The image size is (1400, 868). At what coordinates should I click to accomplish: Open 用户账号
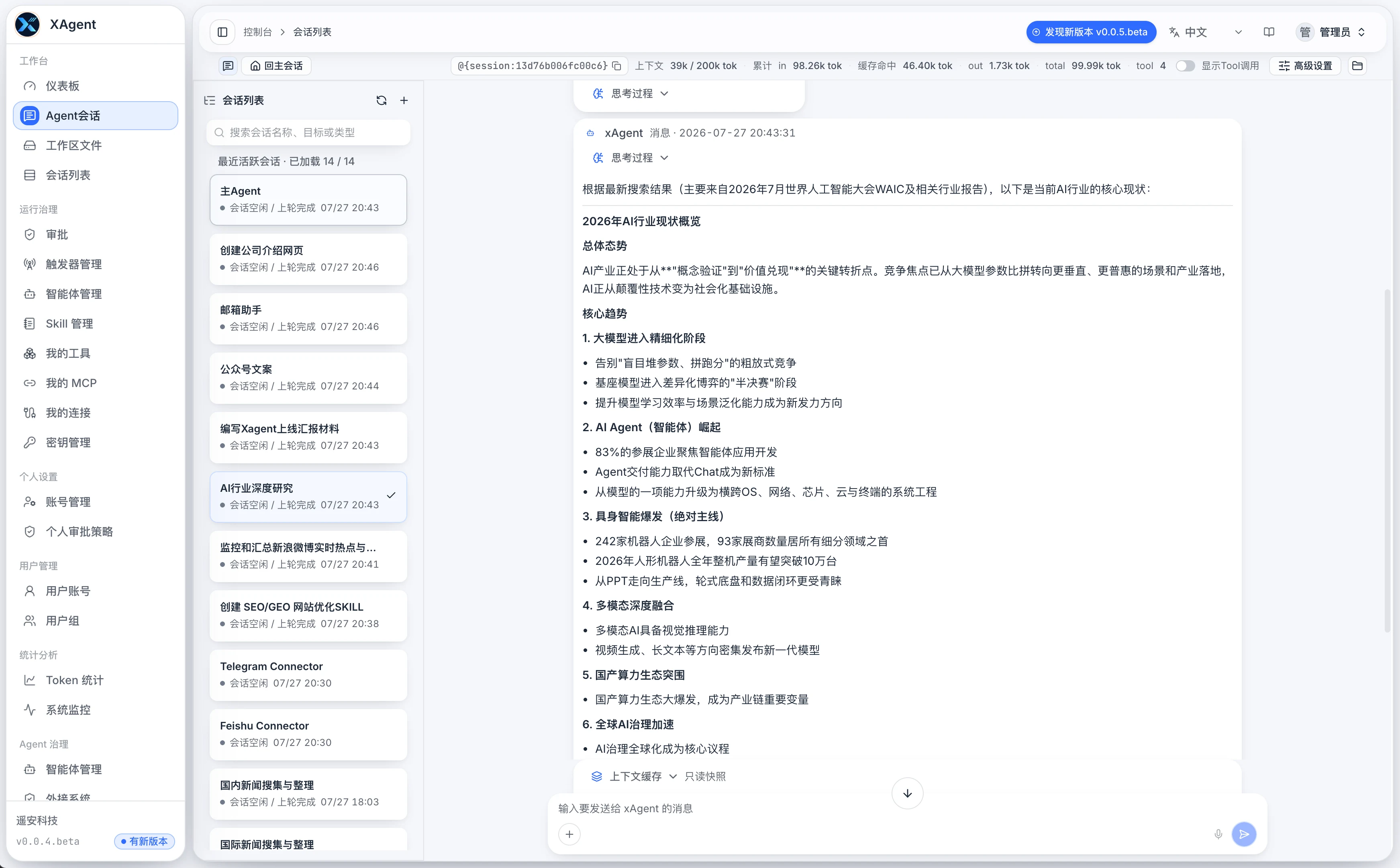95,591
